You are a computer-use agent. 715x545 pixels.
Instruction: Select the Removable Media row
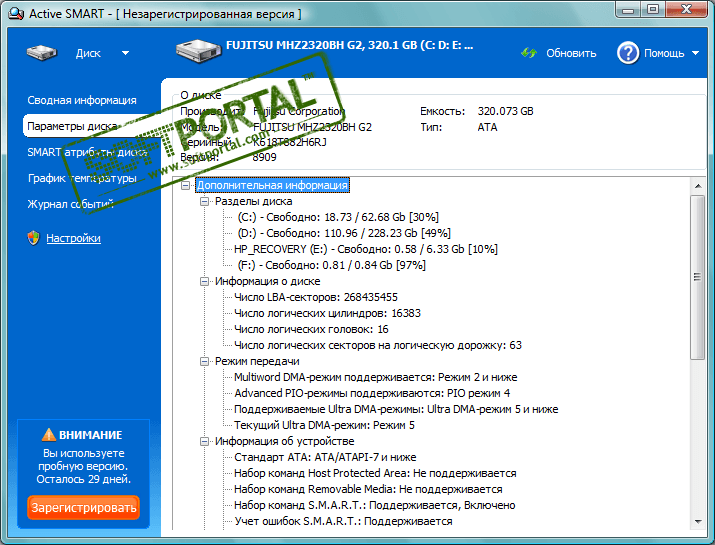point(368,489)
